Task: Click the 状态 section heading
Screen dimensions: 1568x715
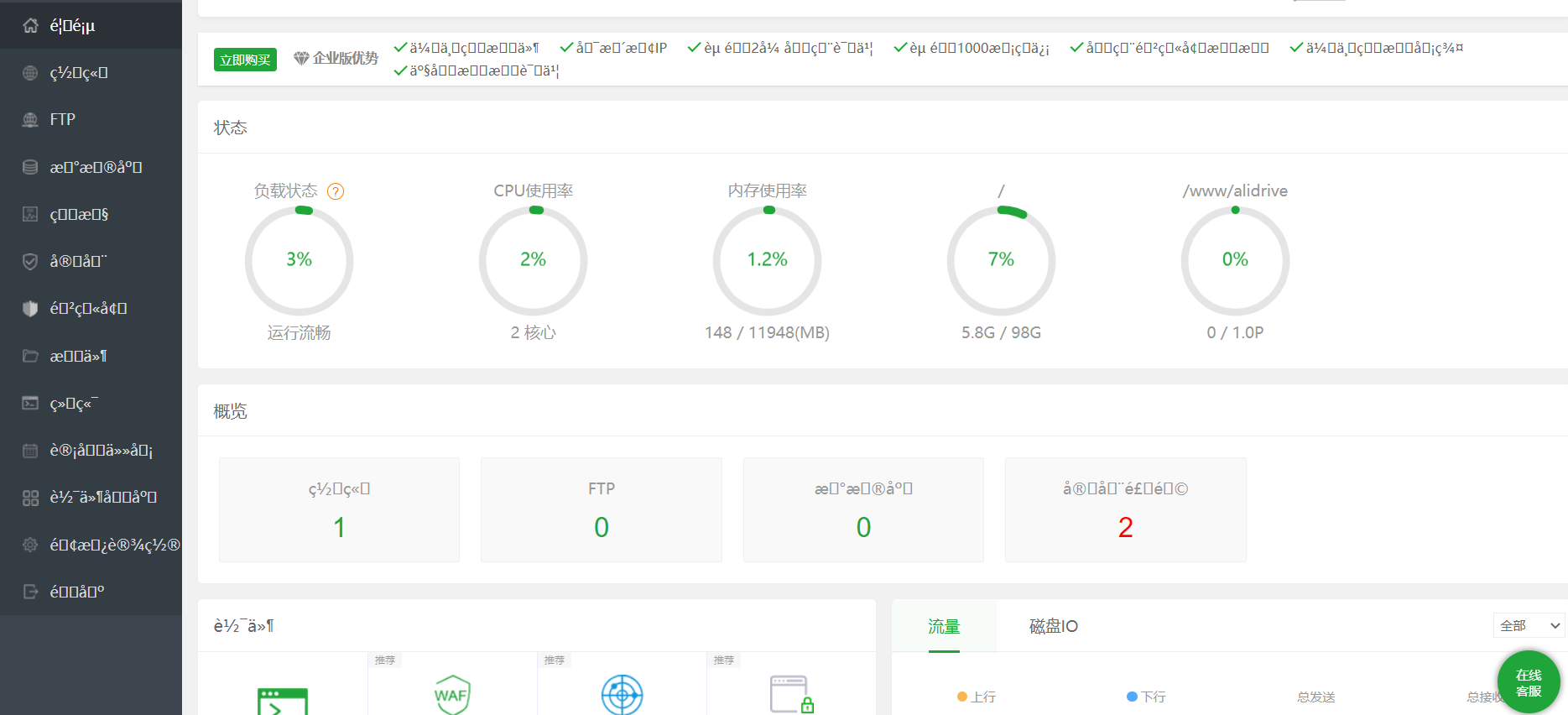Action: (231, 128)
